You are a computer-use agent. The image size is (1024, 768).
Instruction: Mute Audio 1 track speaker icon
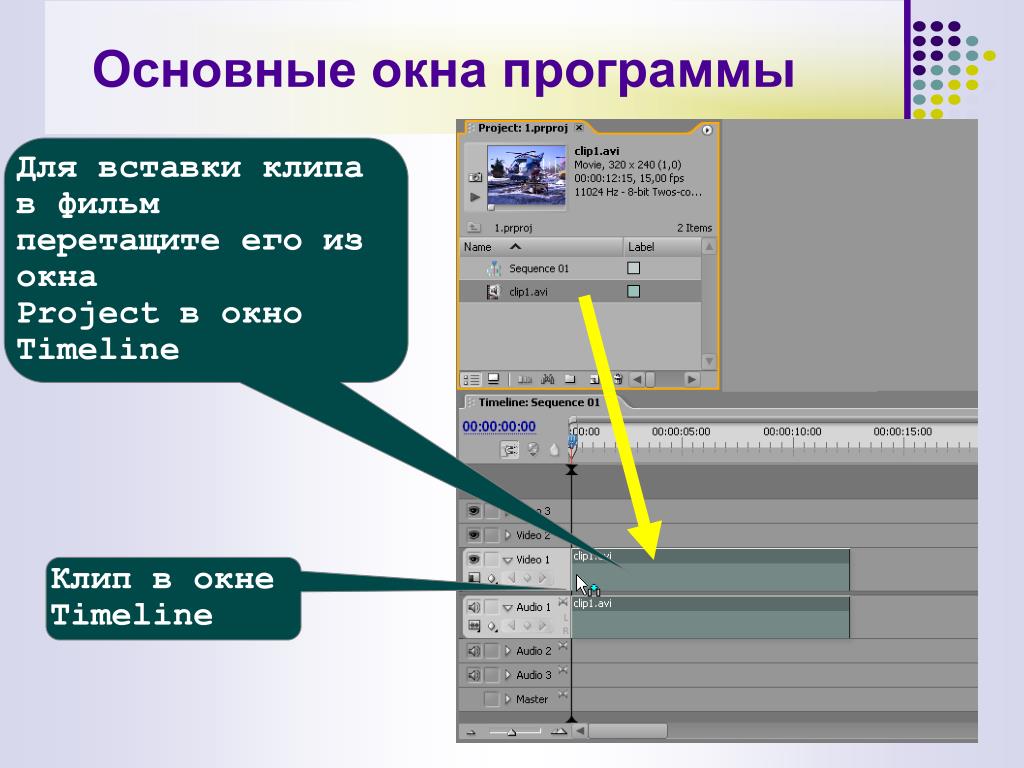[474, 607]
